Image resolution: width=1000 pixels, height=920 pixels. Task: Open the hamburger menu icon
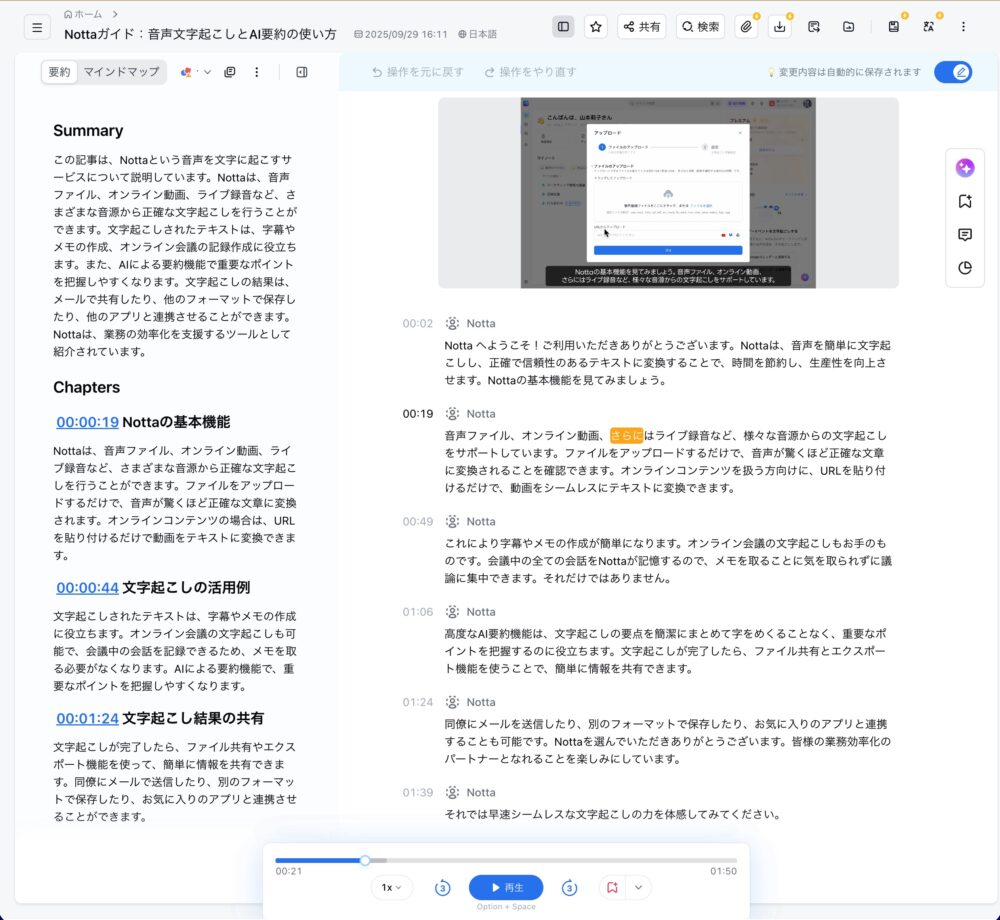coord(37,27)
